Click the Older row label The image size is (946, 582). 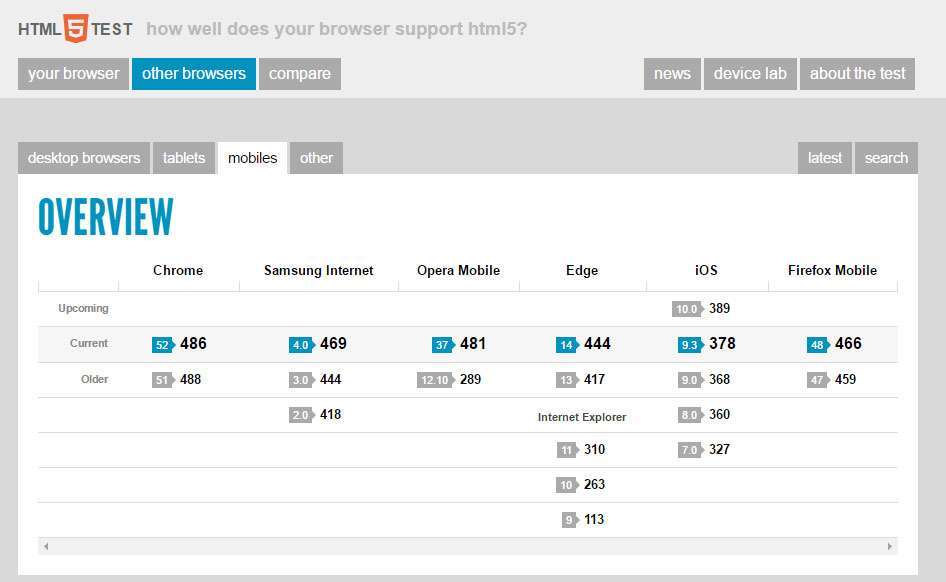95,379
